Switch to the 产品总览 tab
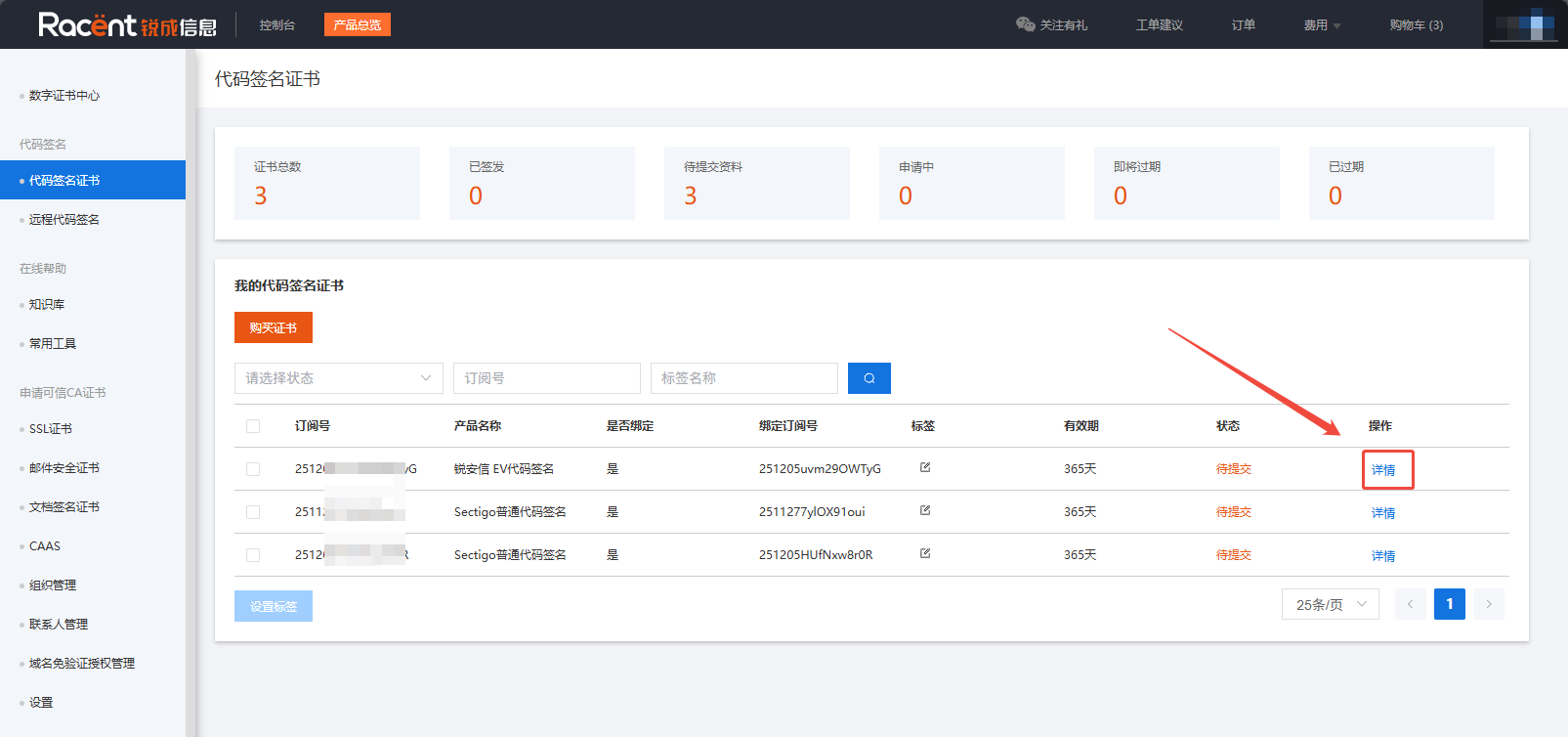This screenshot has width=1568, height=737. click(x=357, y=24)
